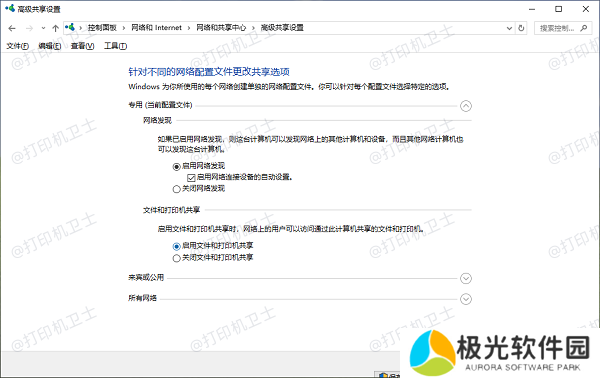Select 网络和共享中心 breadcrumb
This screenshot has width=600, height=378.
click(221, 28)
